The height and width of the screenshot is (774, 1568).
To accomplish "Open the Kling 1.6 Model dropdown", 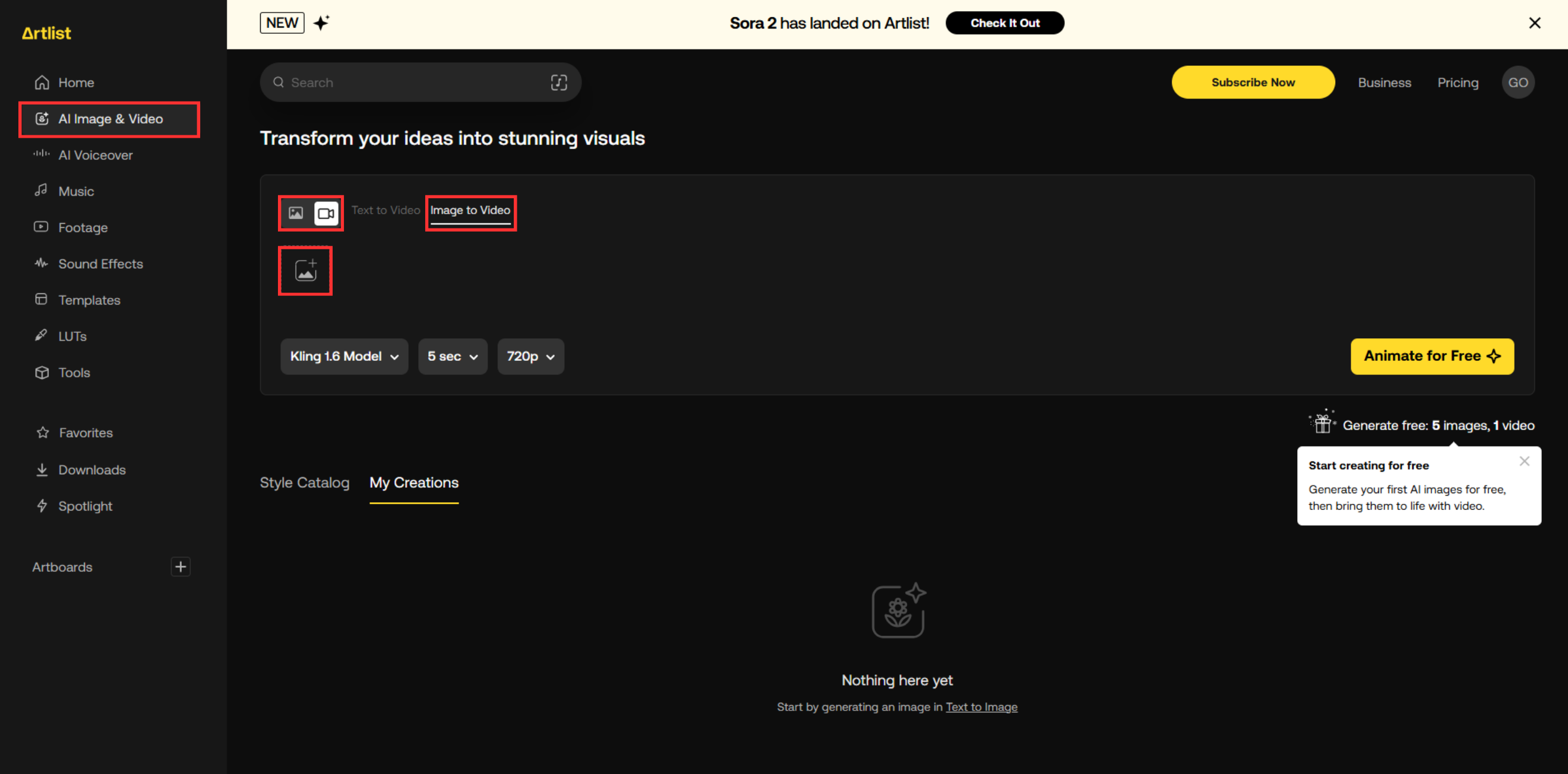I will 343,356.
